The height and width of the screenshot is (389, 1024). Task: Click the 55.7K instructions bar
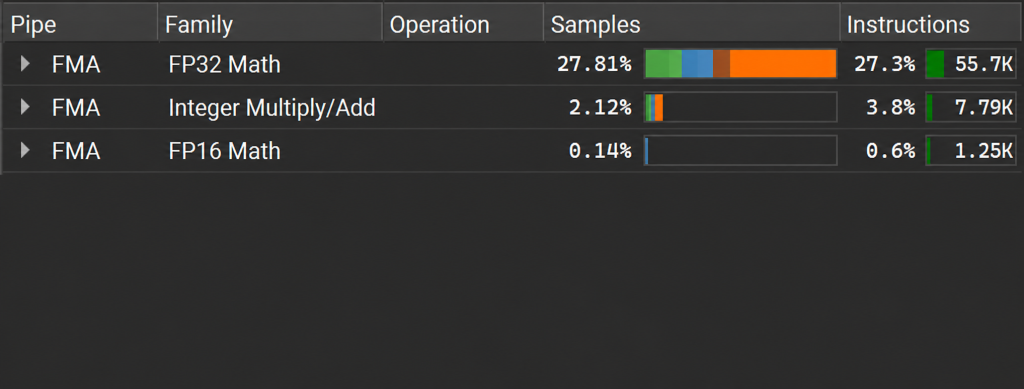point(971,64)
